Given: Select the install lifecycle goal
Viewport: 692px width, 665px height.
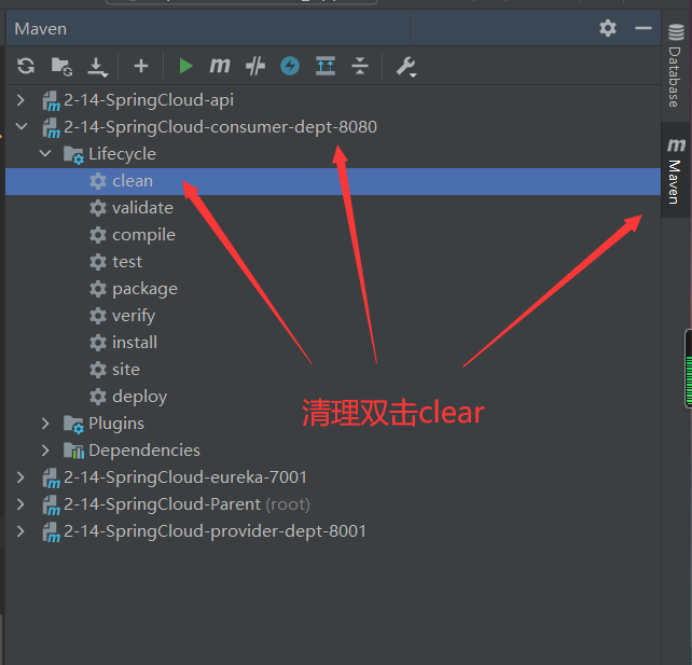Looking at the screenshot, I should [333, 342].
